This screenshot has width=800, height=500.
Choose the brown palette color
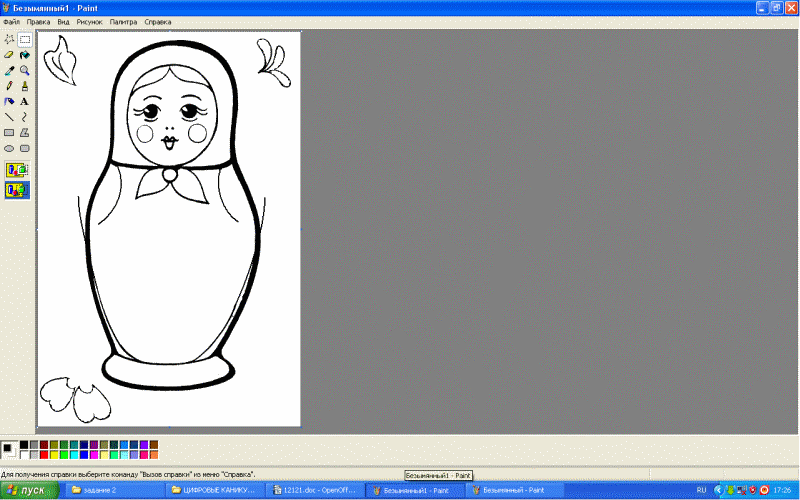[x=154, y=445]
